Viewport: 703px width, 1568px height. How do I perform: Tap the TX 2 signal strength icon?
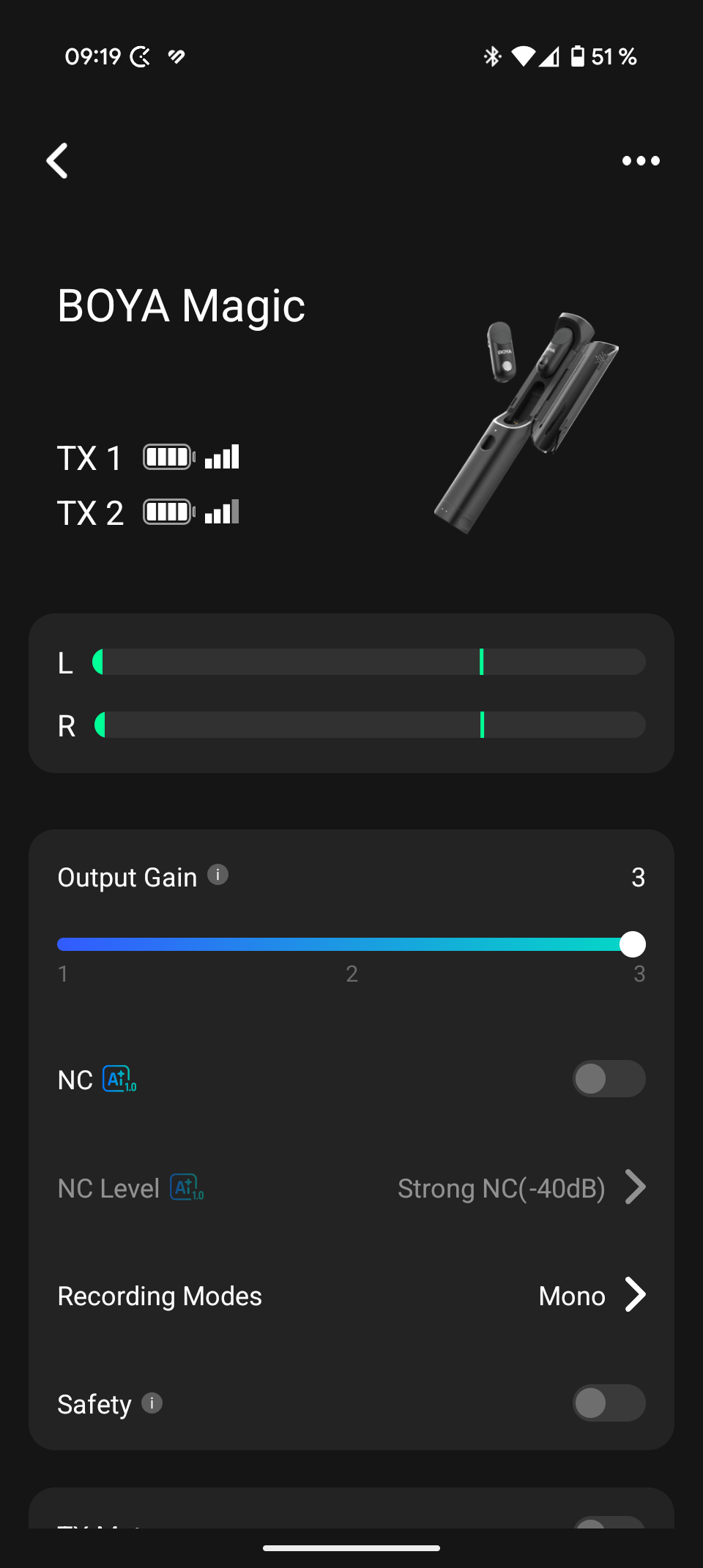tap(222, 512)
